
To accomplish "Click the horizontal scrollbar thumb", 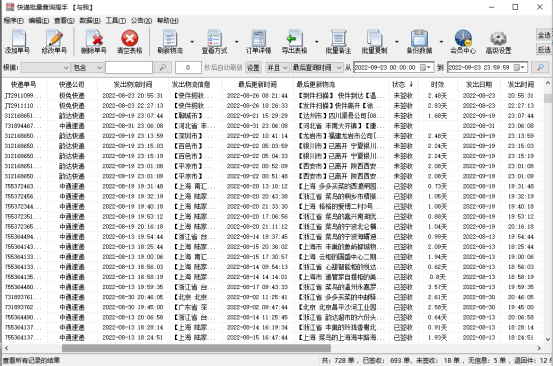I will (196, 348).
